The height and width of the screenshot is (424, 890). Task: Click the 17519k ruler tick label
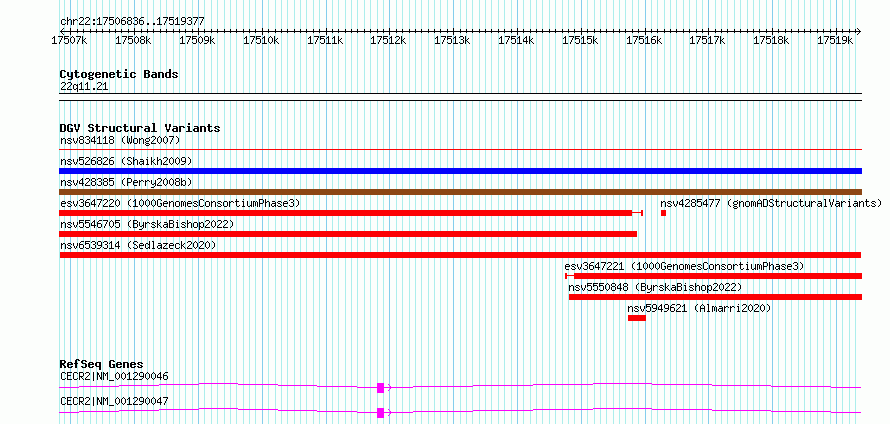(x=835, y=40)
